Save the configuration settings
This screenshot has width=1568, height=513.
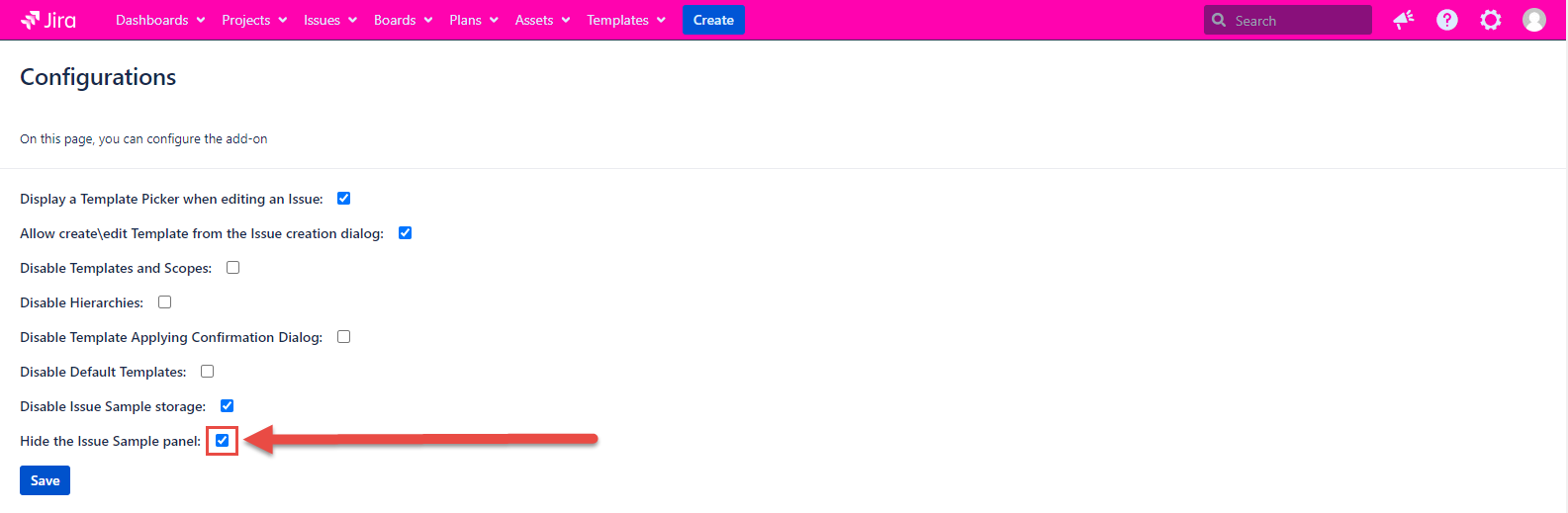click(x=45, y=480)
